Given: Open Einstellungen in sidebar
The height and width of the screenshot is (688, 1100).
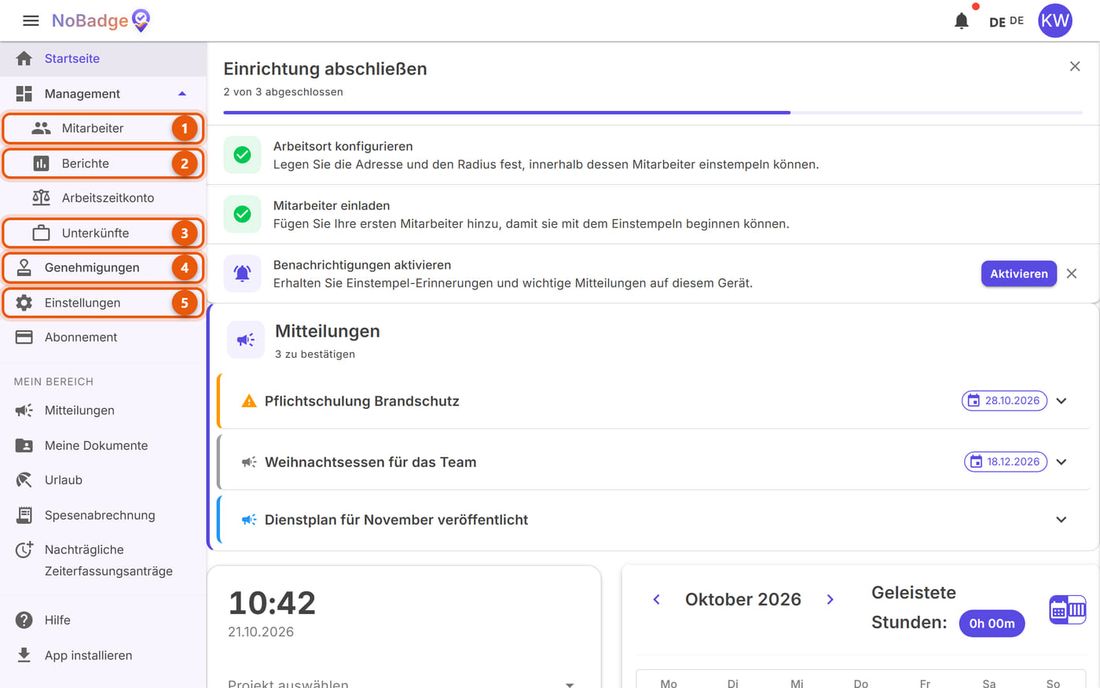Looking at the screenshot, I should pyautogui.click(x=103, y=302).
